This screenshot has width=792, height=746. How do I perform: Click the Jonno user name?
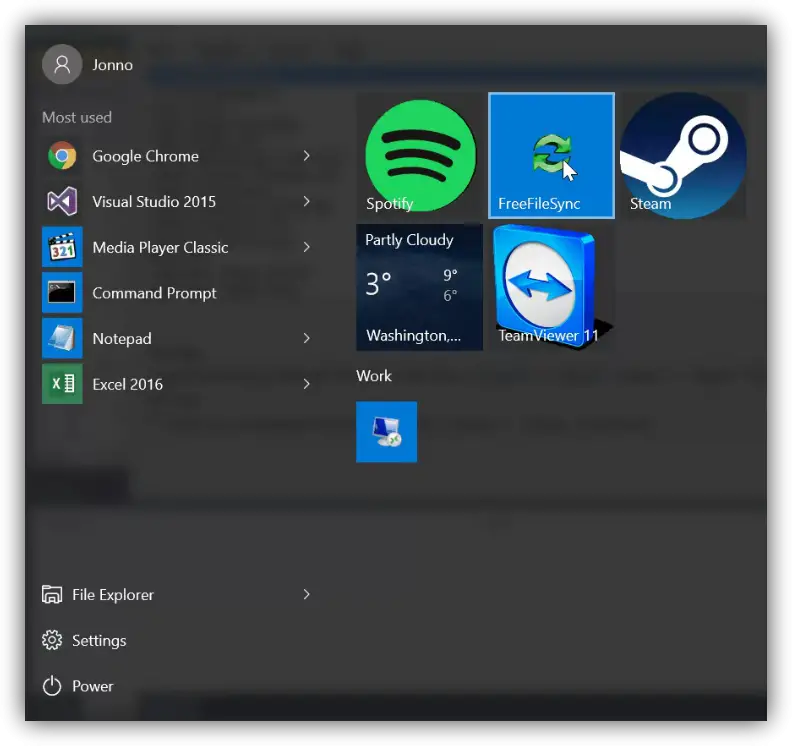point(113,65)
